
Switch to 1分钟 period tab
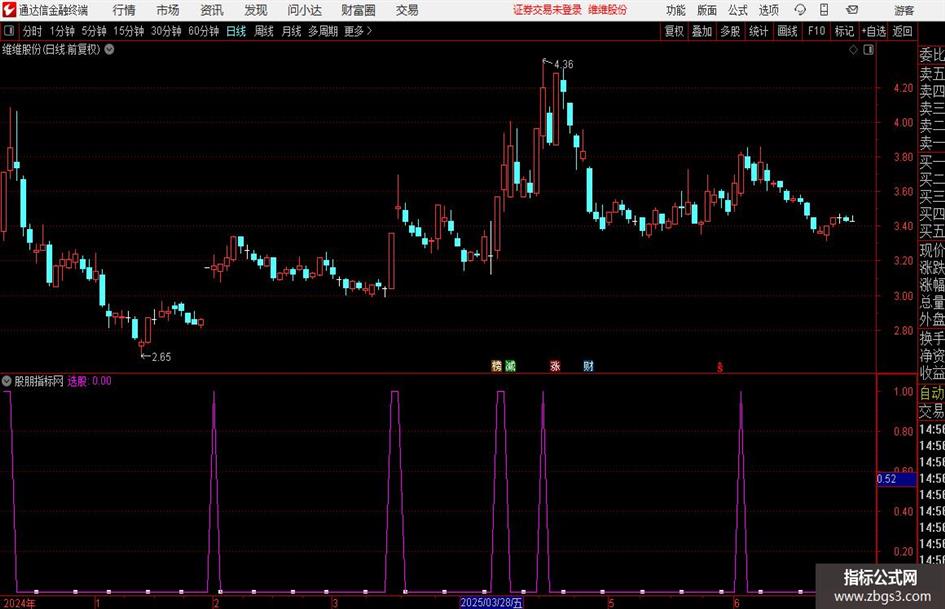click(62, 31)
